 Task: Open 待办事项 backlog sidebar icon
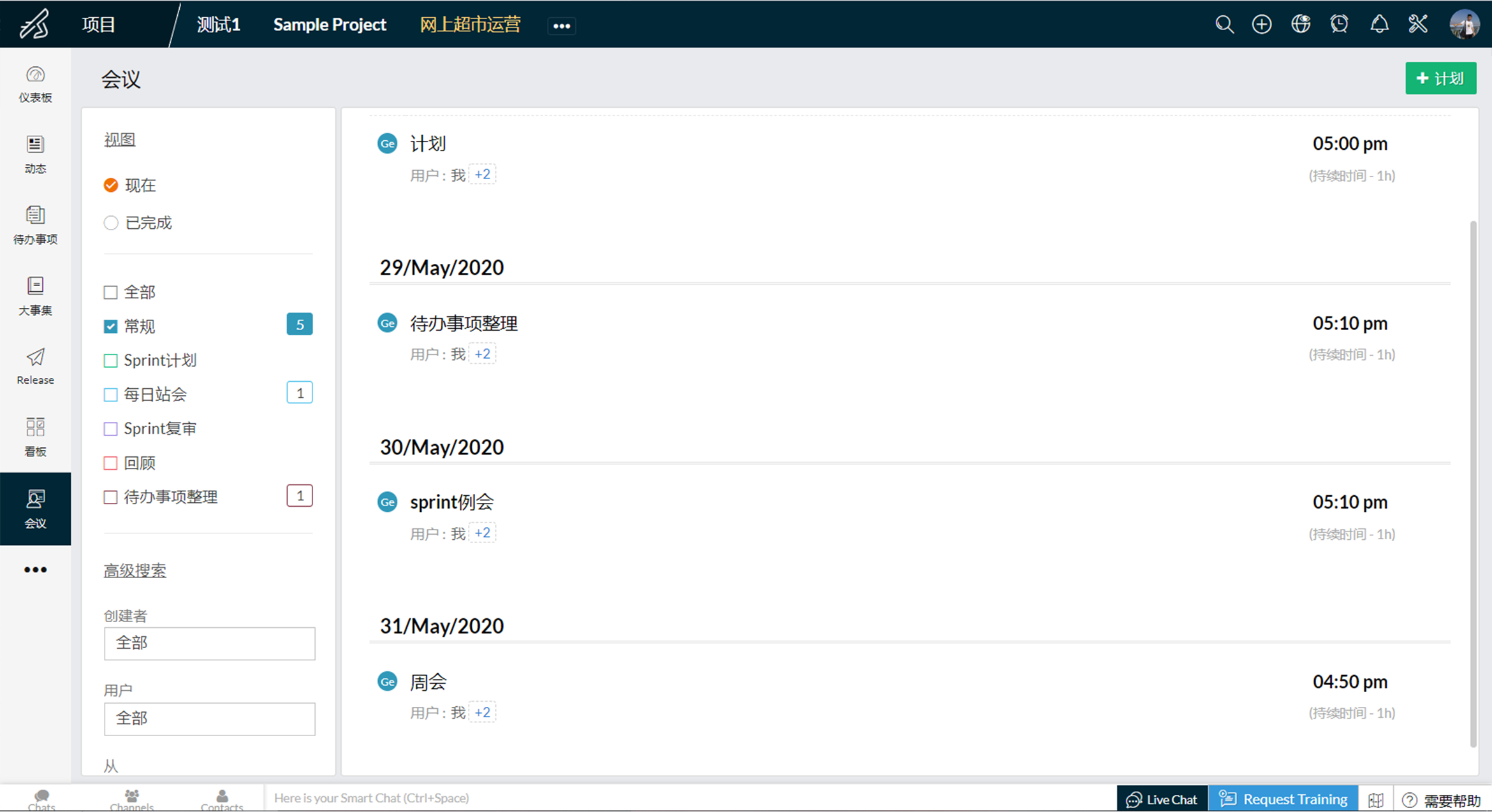tap(35, 224)
